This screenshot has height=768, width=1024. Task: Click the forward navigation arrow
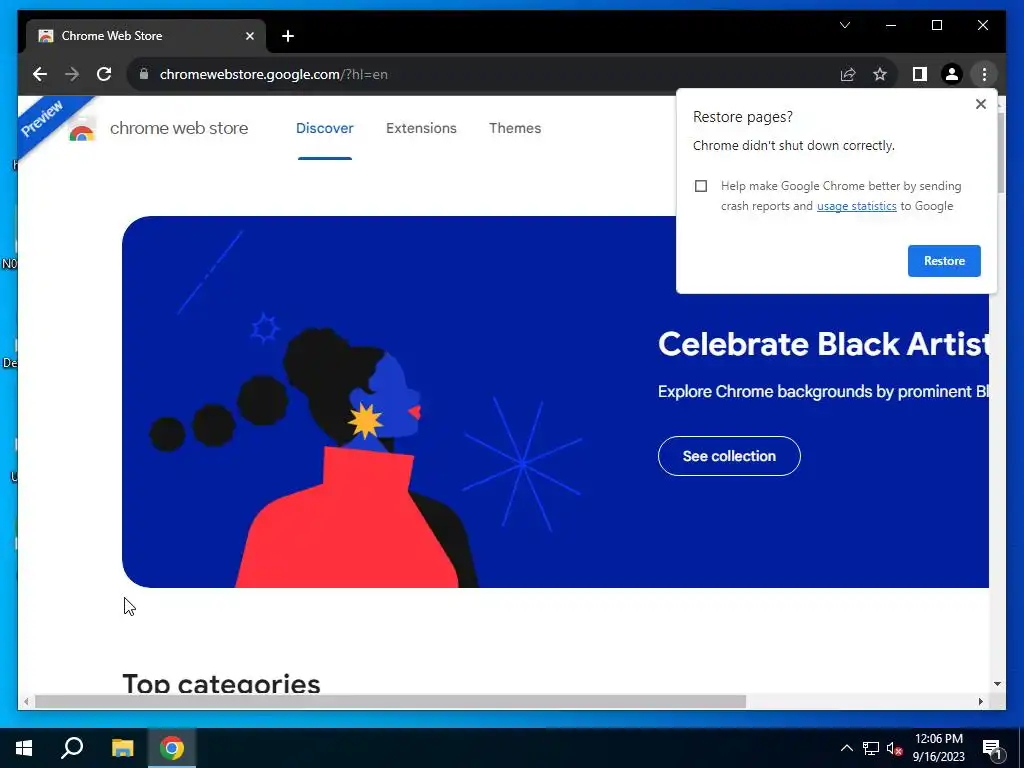click(x=72, y=74)
